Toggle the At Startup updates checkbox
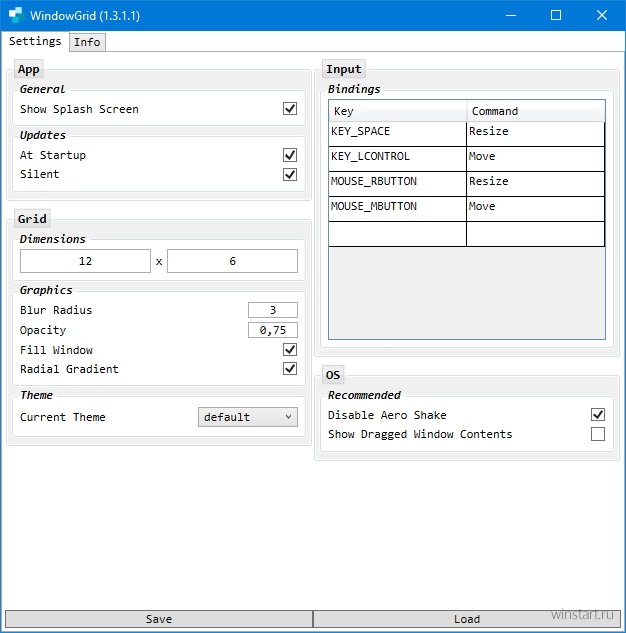Screen dimensions: 626x633 [290, 155]
